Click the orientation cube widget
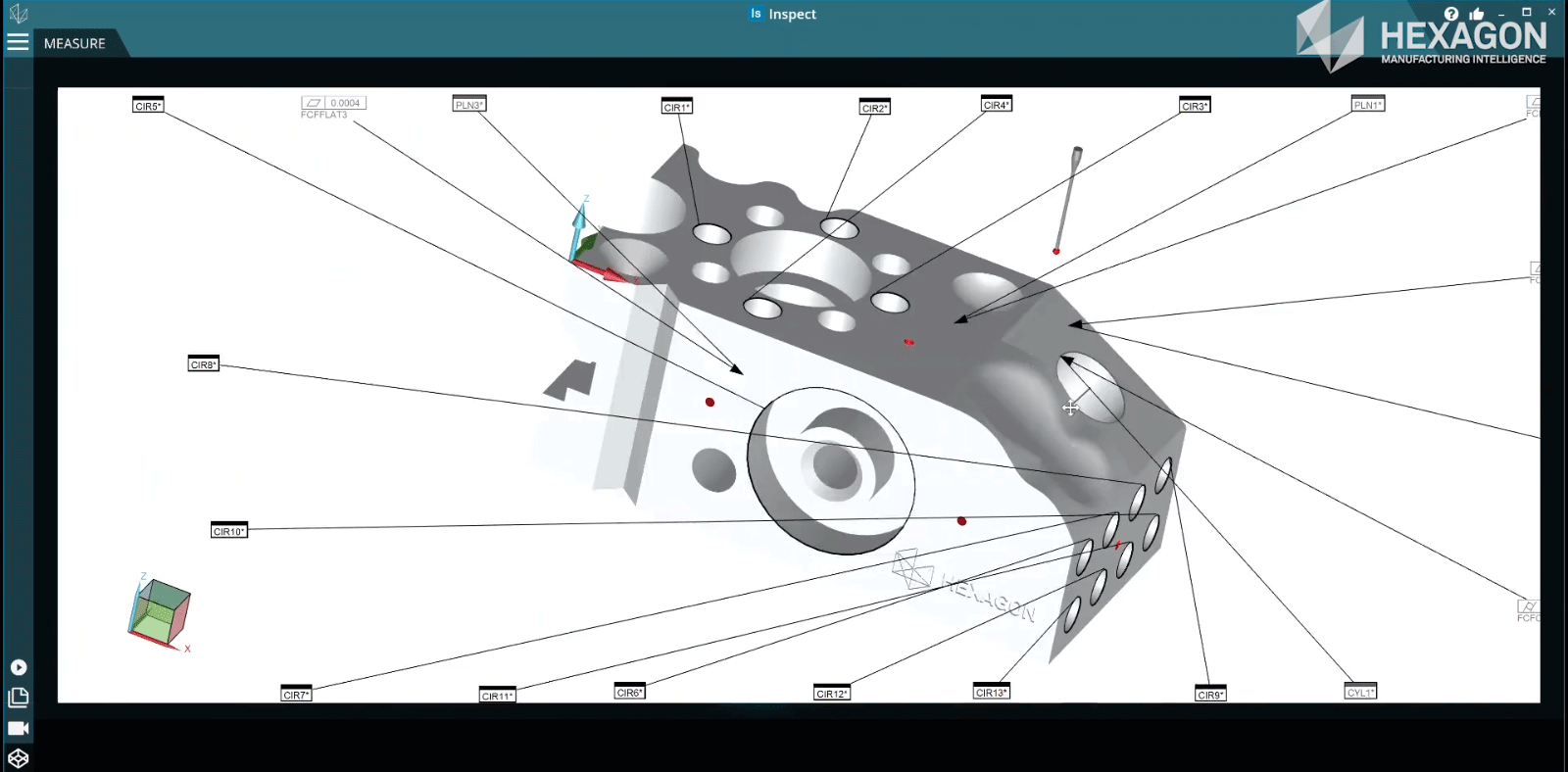The height and width of the screenshot is (772, 1568). pyautogui.click(x=159, y=613)
